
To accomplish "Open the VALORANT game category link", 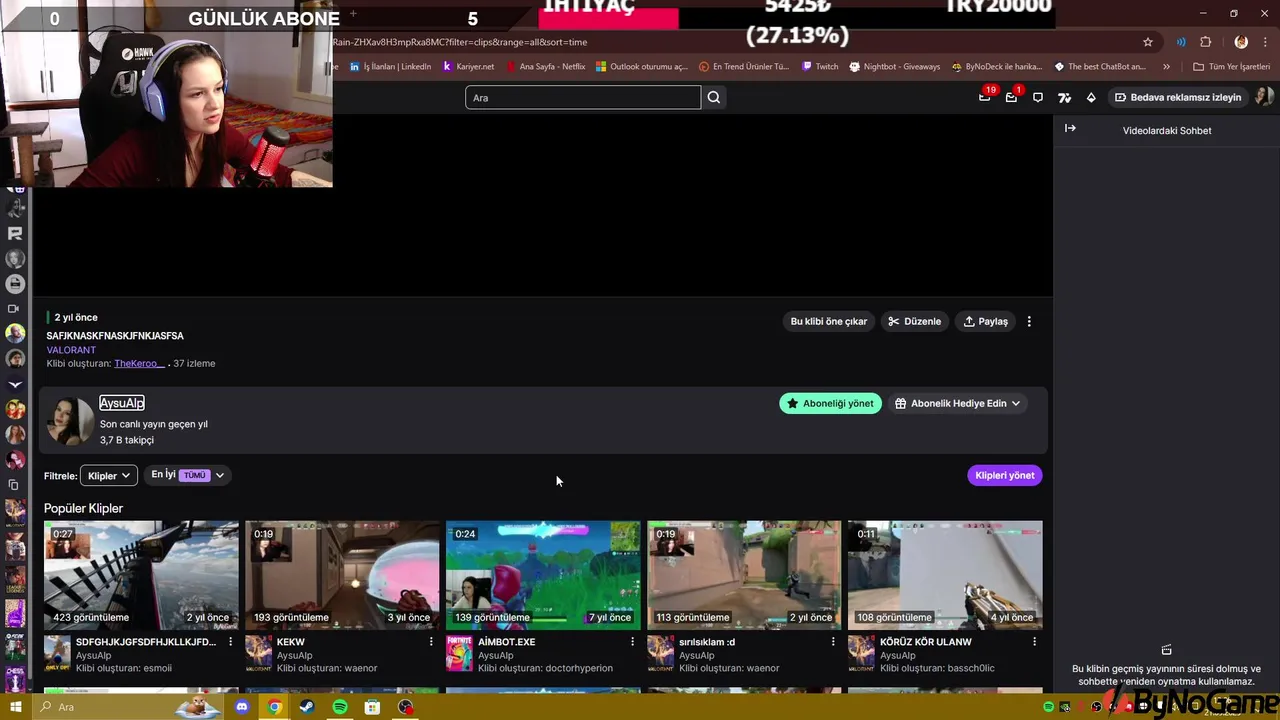I will 71,350.
